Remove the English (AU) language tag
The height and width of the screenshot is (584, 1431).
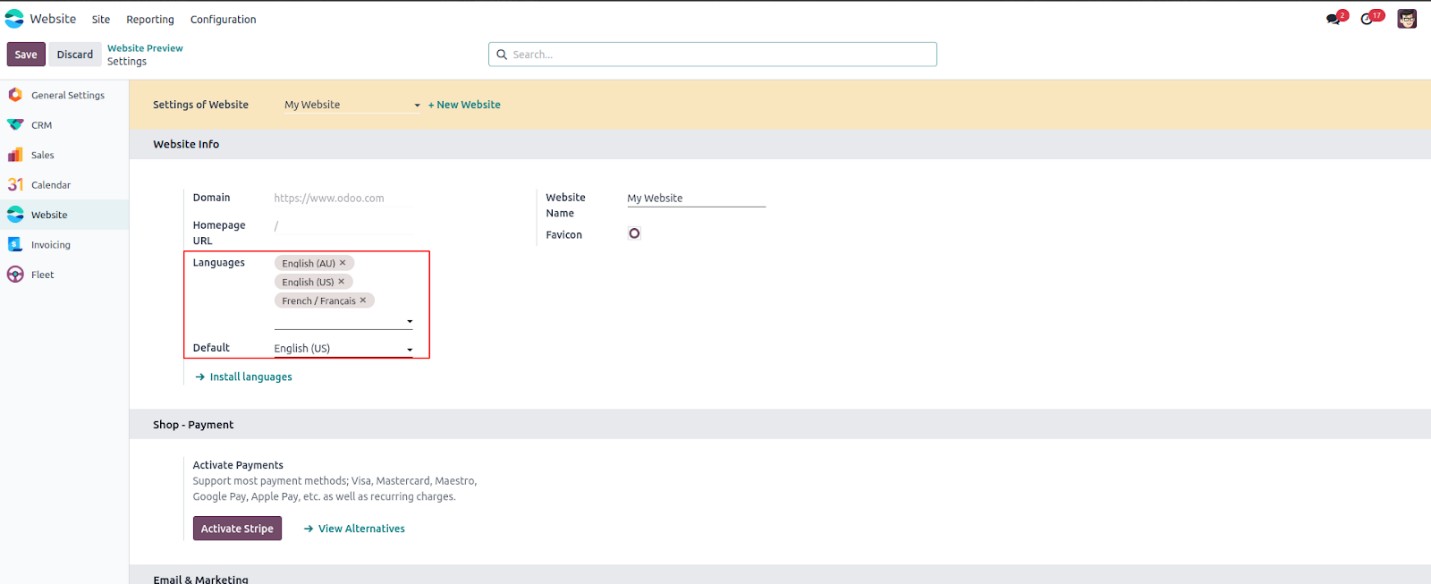(343, 263)
